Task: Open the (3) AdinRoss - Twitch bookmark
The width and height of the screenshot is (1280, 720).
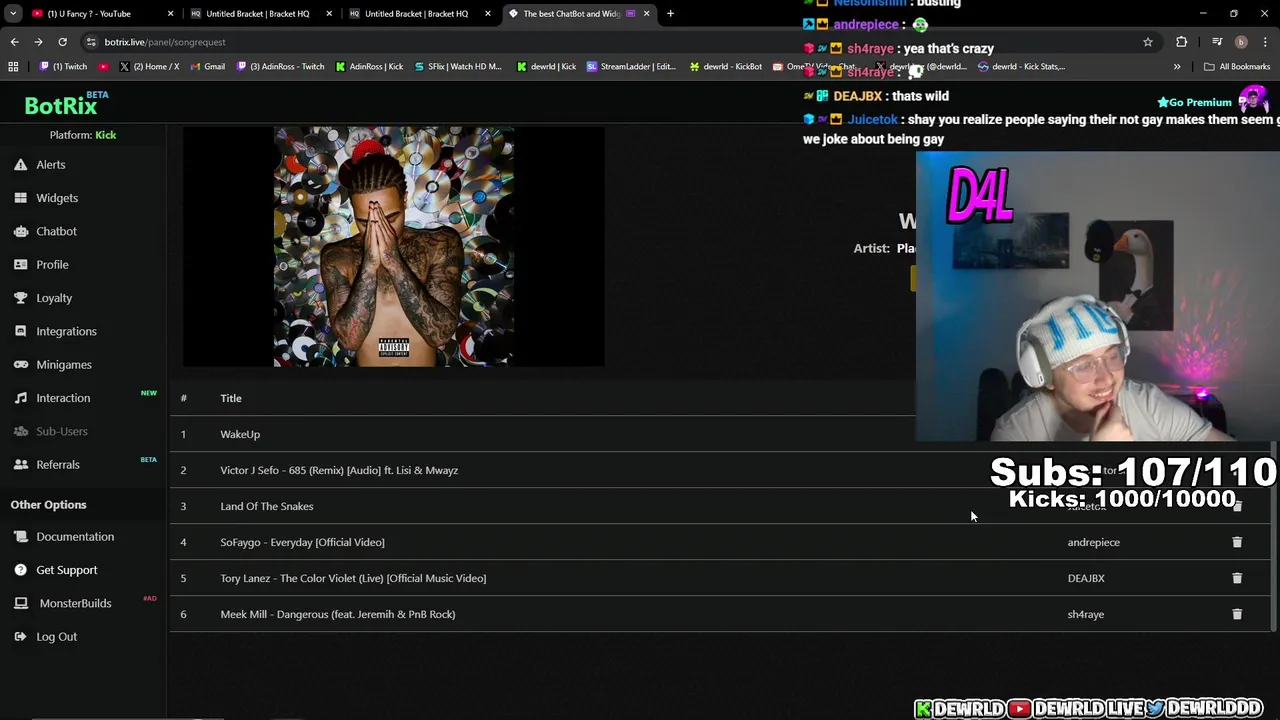Action: tap(280, 67)
